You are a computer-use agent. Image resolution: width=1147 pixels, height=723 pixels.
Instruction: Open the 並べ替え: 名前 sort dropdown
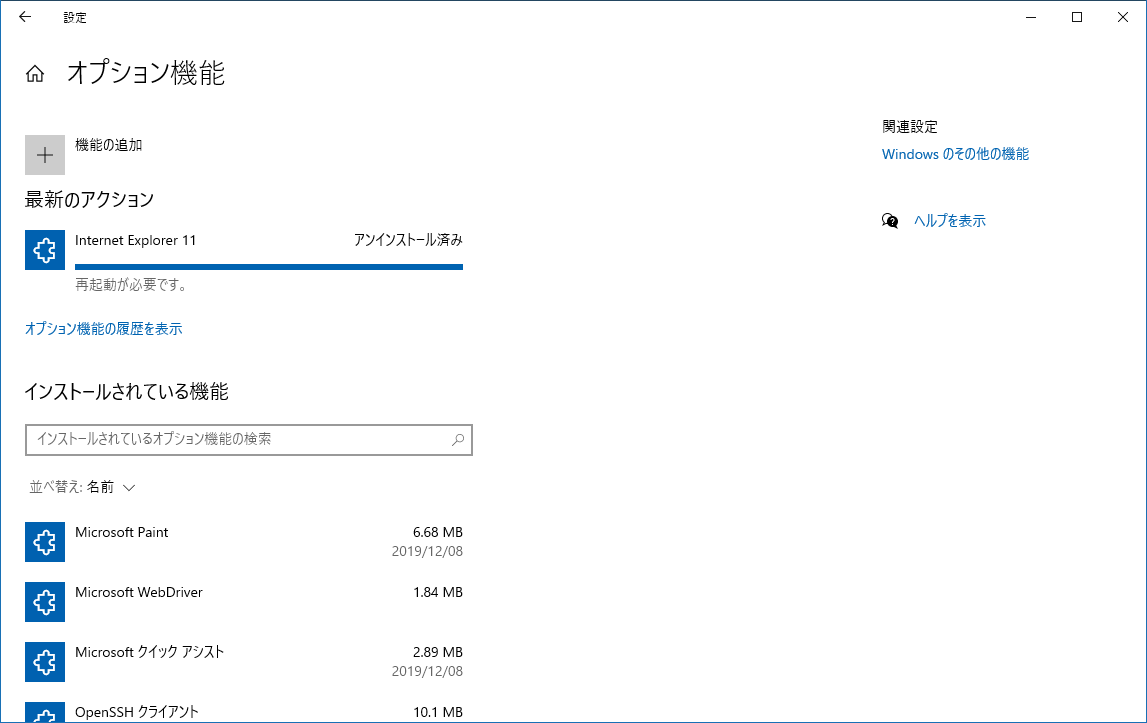(x=82, y=487)
